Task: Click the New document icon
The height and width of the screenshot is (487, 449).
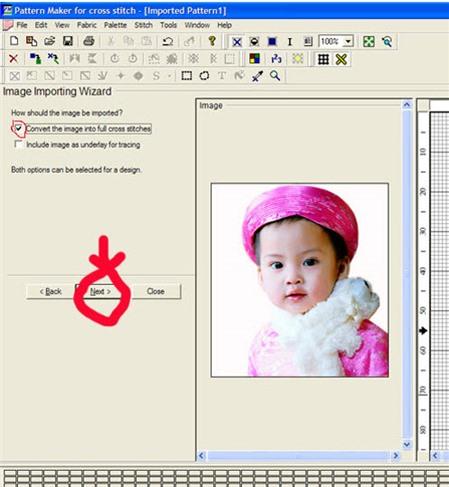Action: pos(14,41)
